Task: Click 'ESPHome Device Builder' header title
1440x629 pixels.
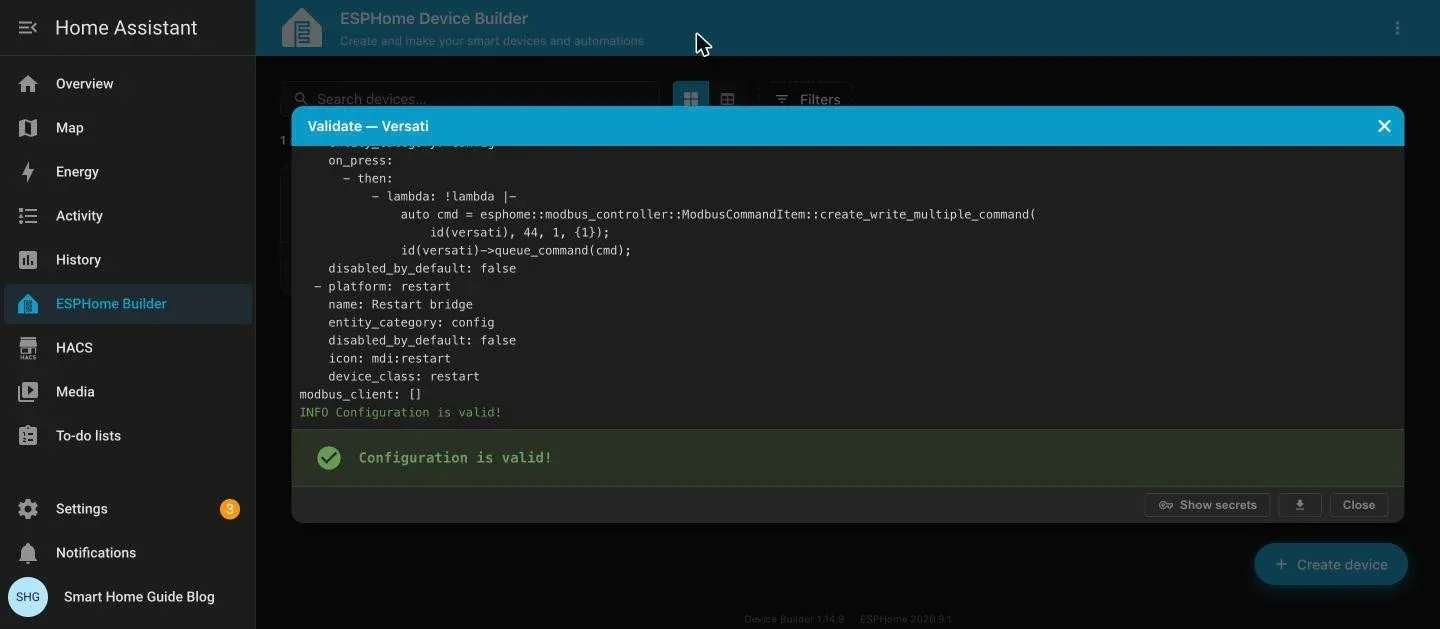Action: point(434,18)
